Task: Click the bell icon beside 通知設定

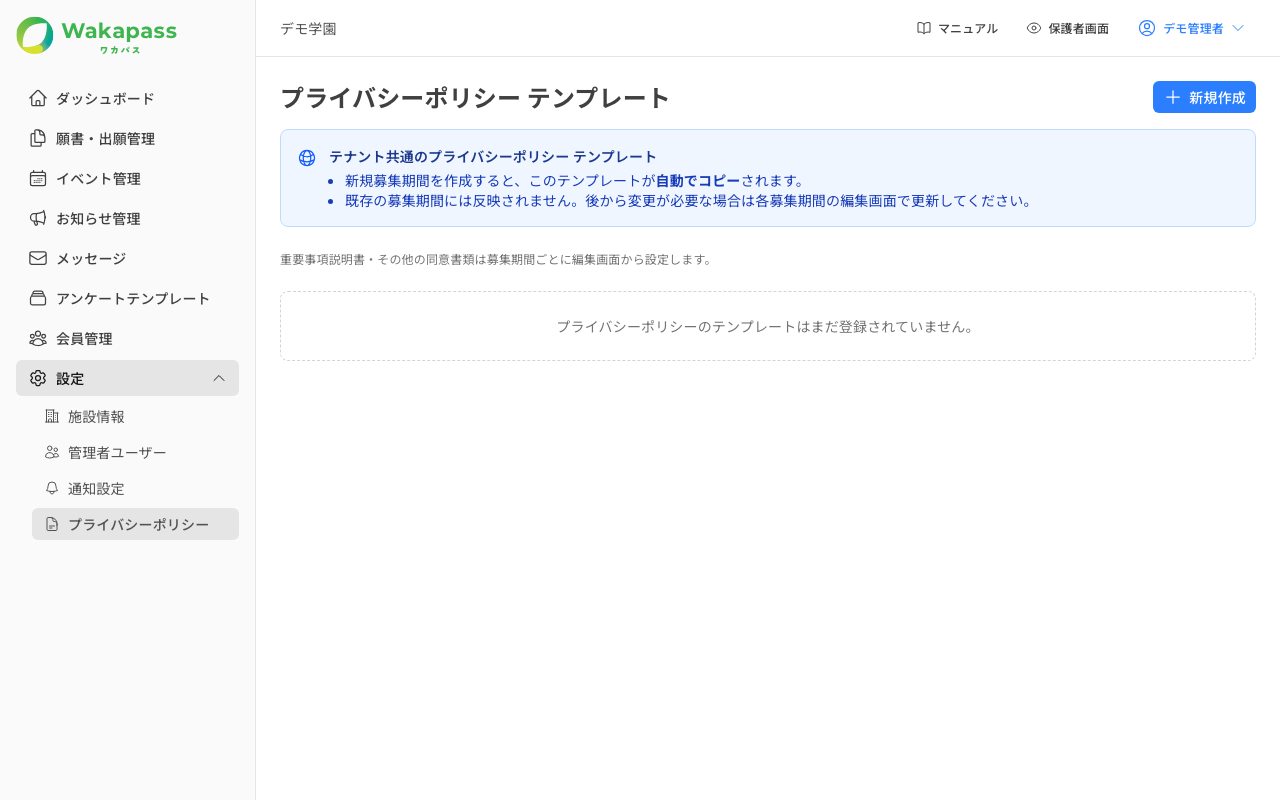Action: point(52,488)
